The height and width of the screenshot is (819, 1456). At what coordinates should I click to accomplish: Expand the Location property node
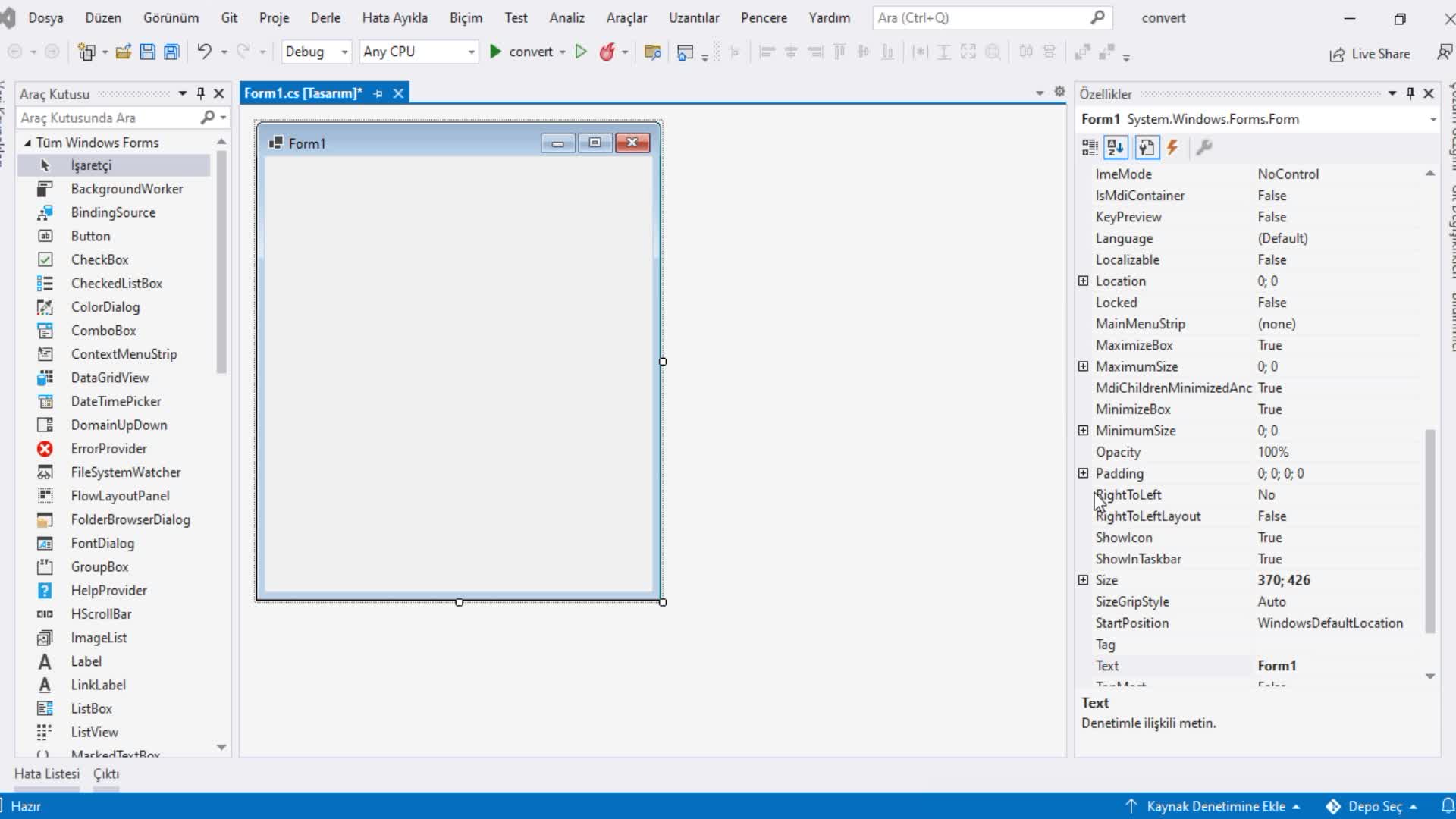pyautogui.click(x=1083, y=281)
